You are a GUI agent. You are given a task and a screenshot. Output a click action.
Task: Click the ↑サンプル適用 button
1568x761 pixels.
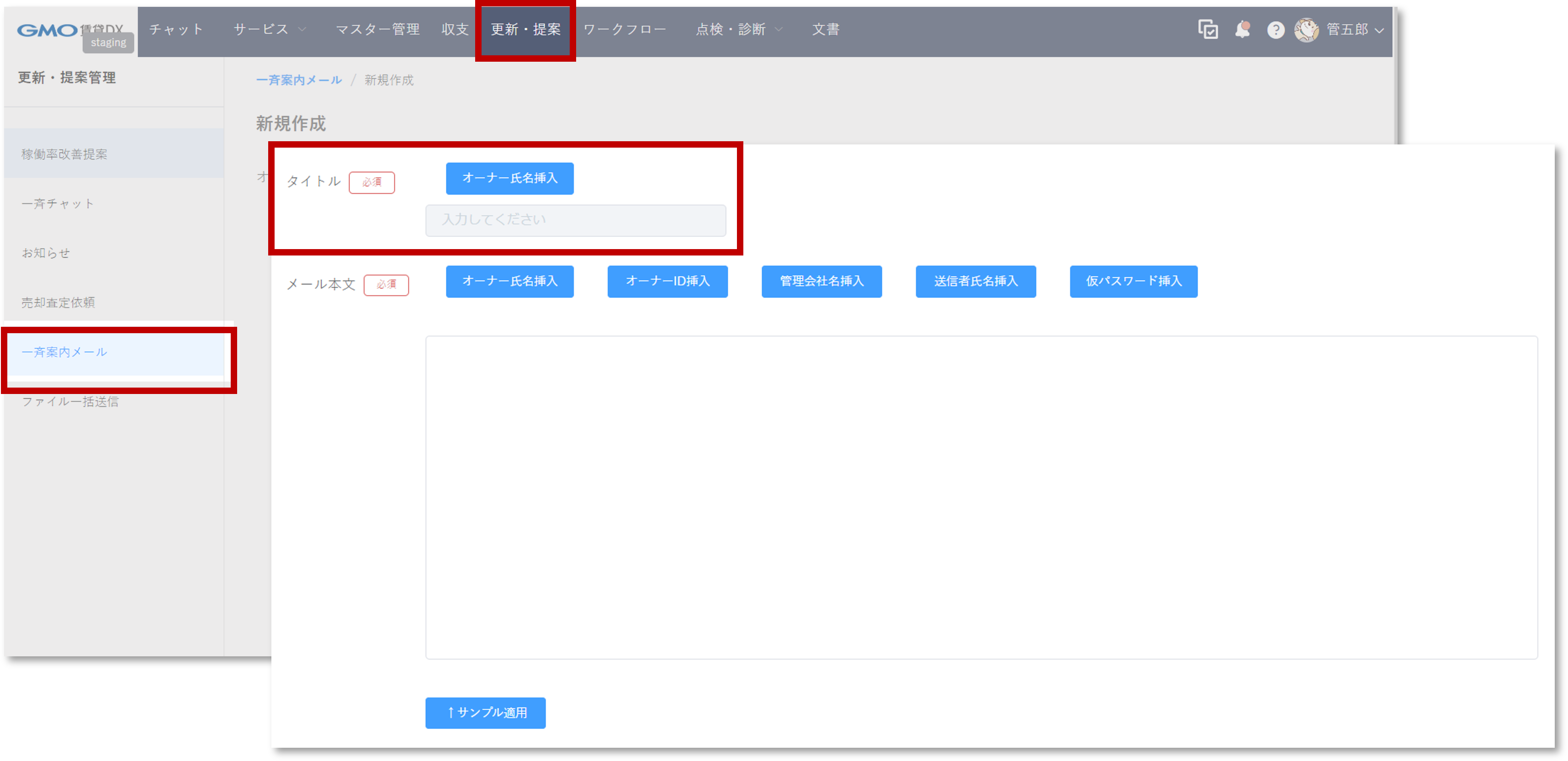pyautogui.click(x=486, y=713)
